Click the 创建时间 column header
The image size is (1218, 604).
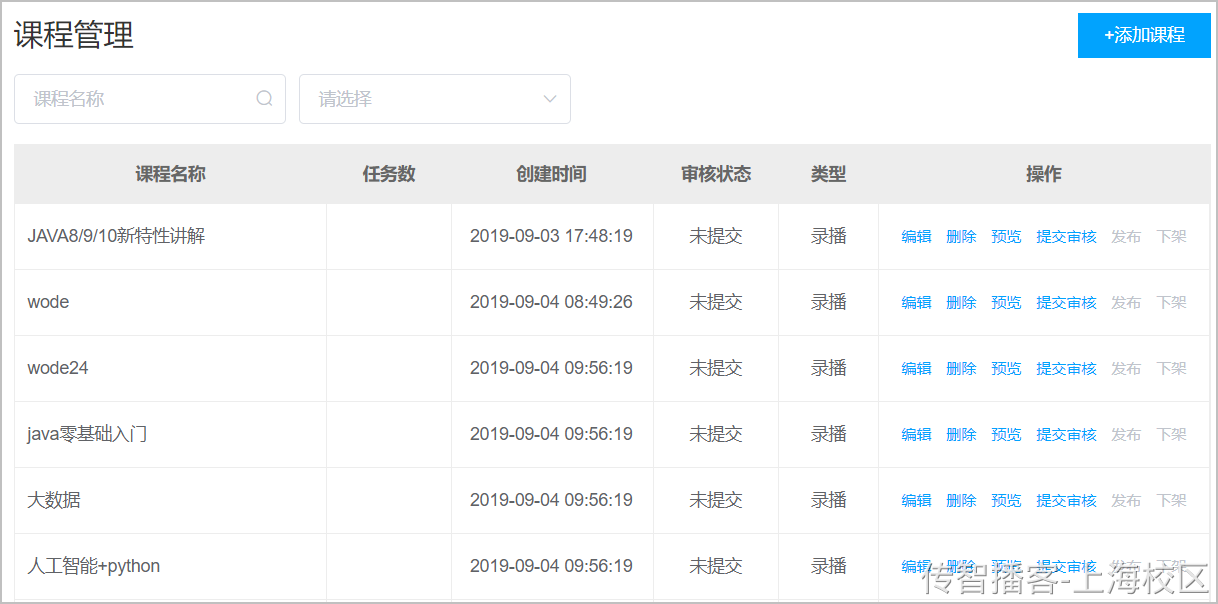552,174
